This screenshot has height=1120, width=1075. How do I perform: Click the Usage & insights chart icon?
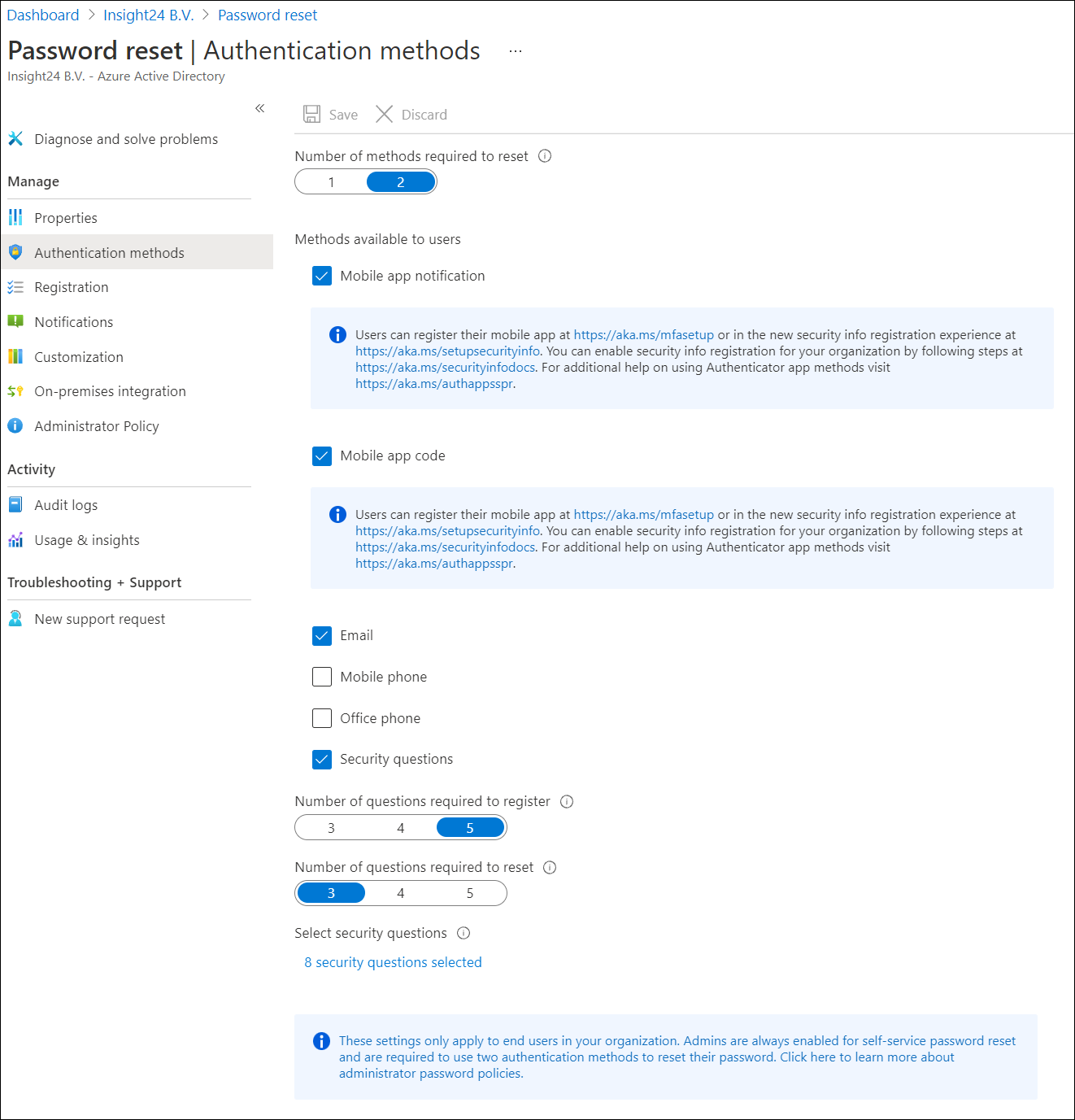(15, 540)
